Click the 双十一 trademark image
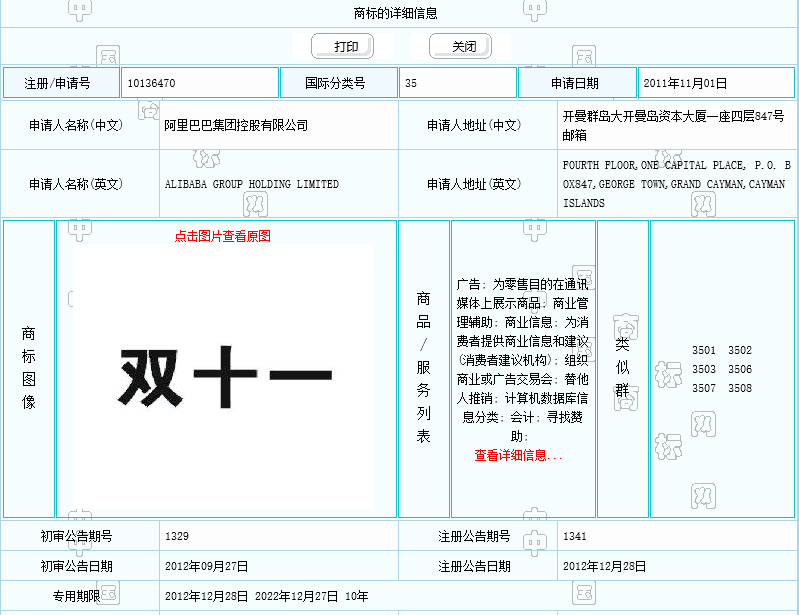Screen dimensions: 799x615 pos(223,377)
